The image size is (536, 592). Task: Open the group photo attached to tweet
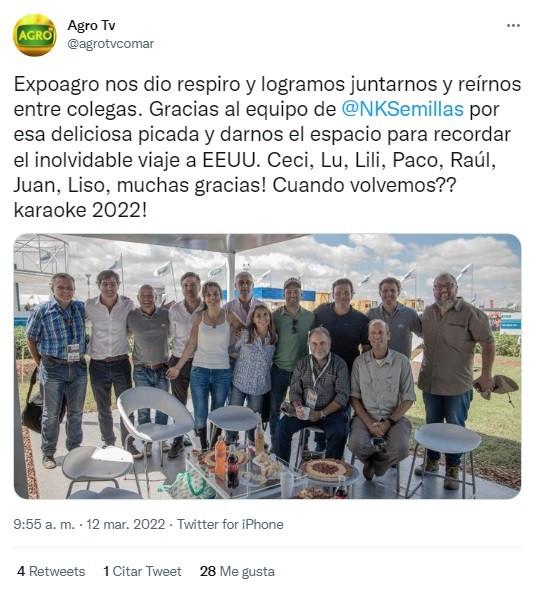tap(267, 366)
